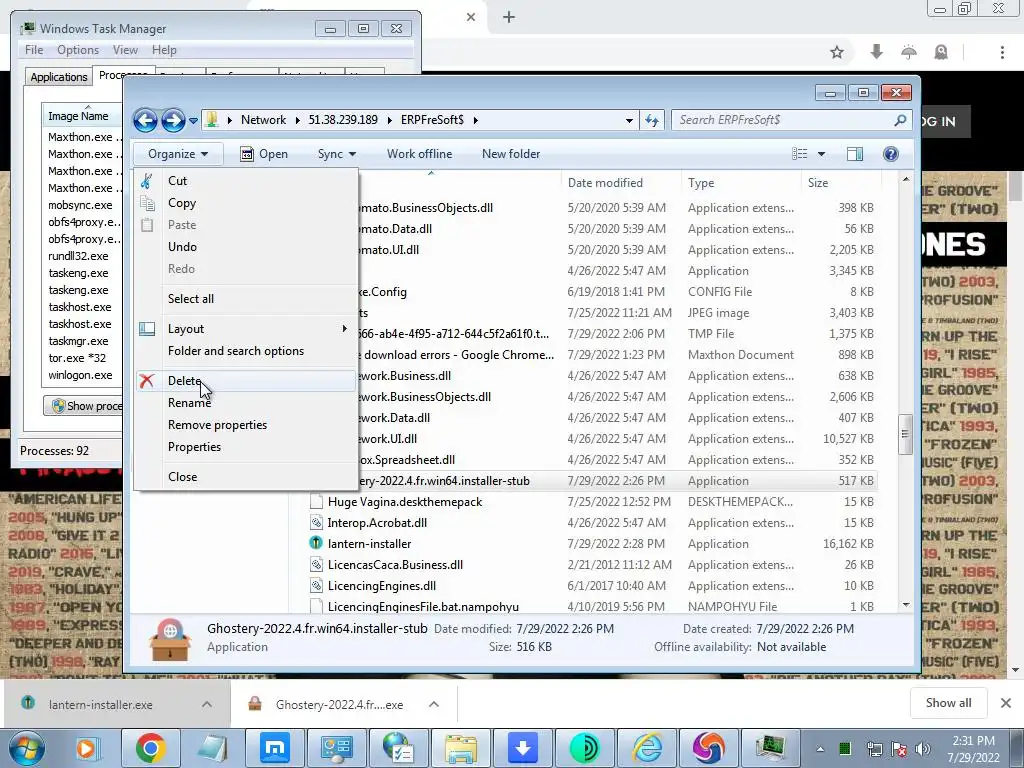Expand the Sync dropdown
The image size is (1024, 768).
point(337,154)
